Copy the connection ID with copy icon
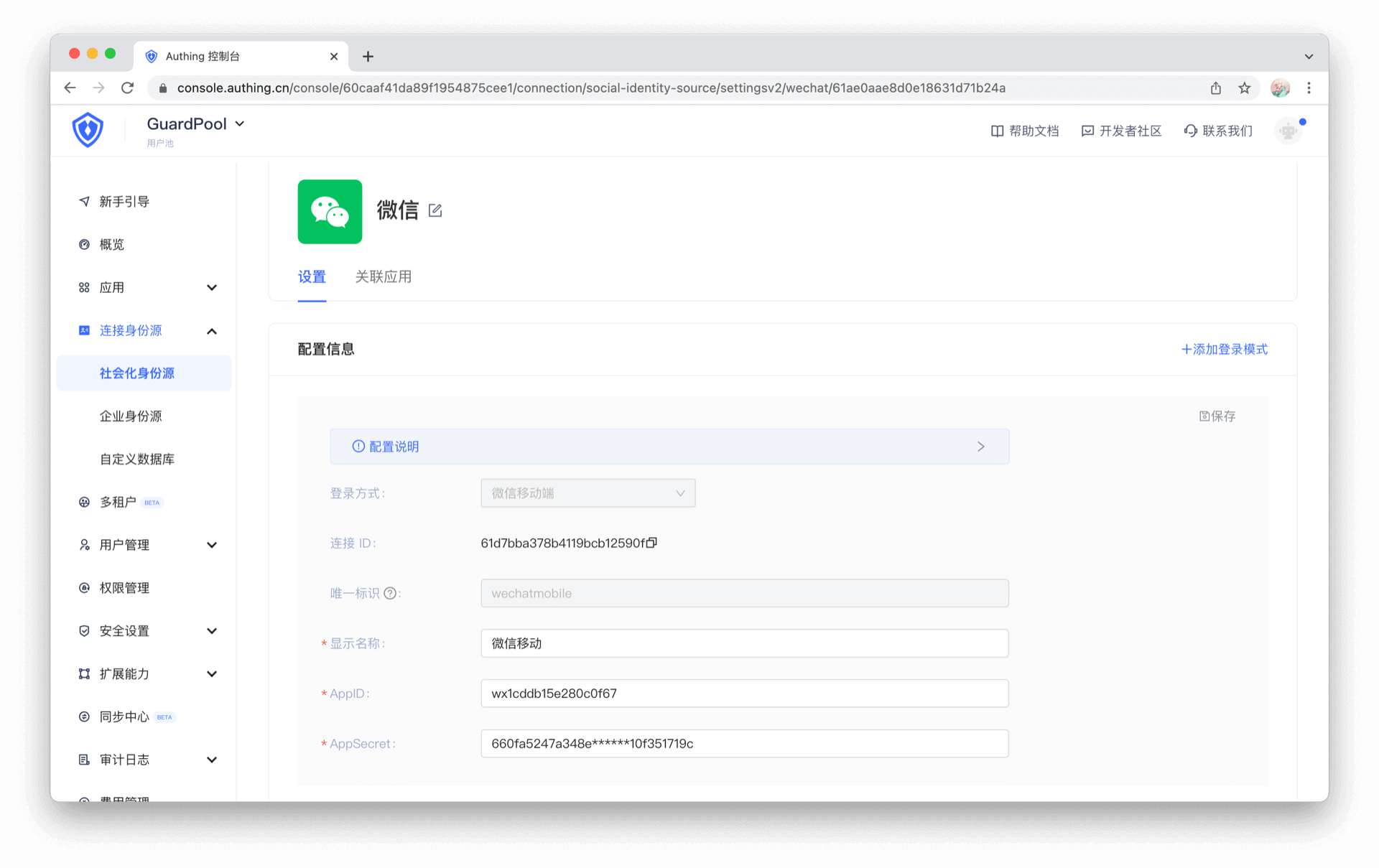 (x=651, y=543)
